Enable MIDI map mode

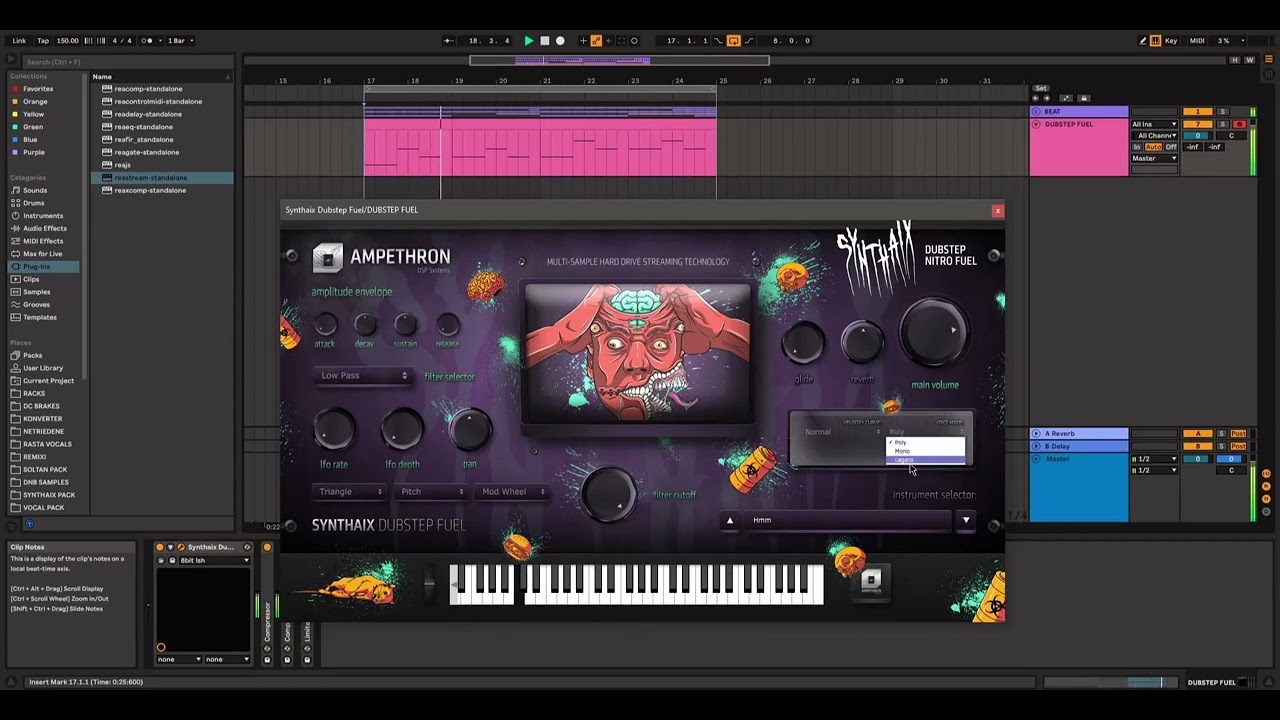point(1196,41)
